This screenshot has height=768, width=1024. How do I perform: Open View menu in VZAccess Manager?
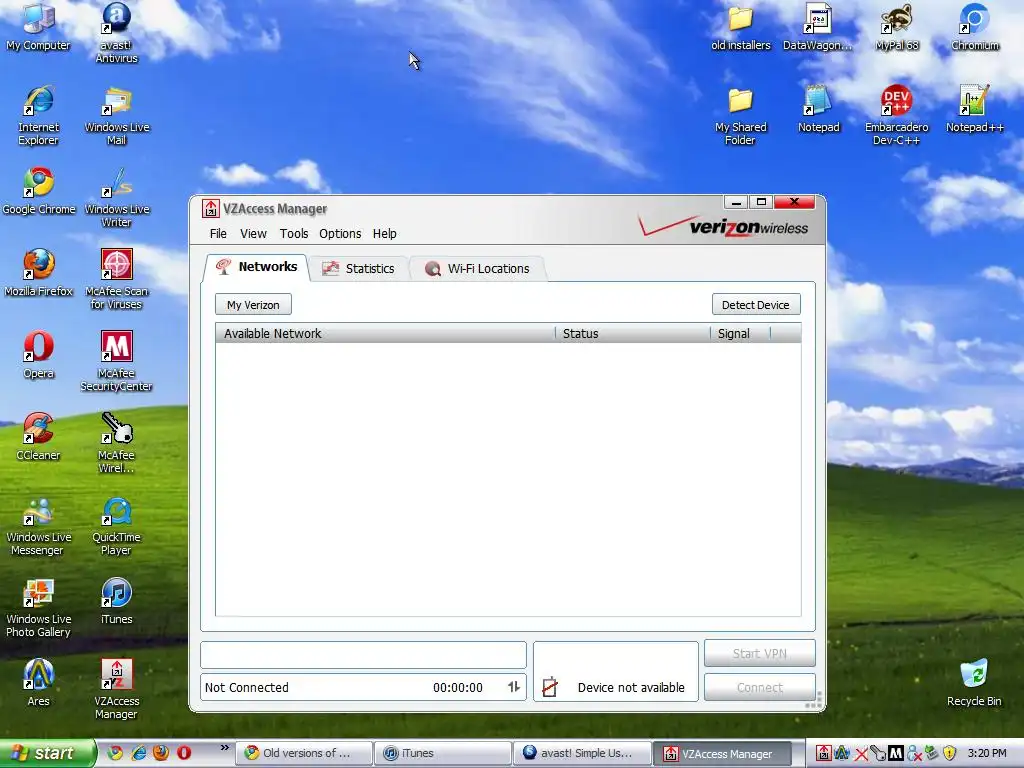tap(253, 234)
